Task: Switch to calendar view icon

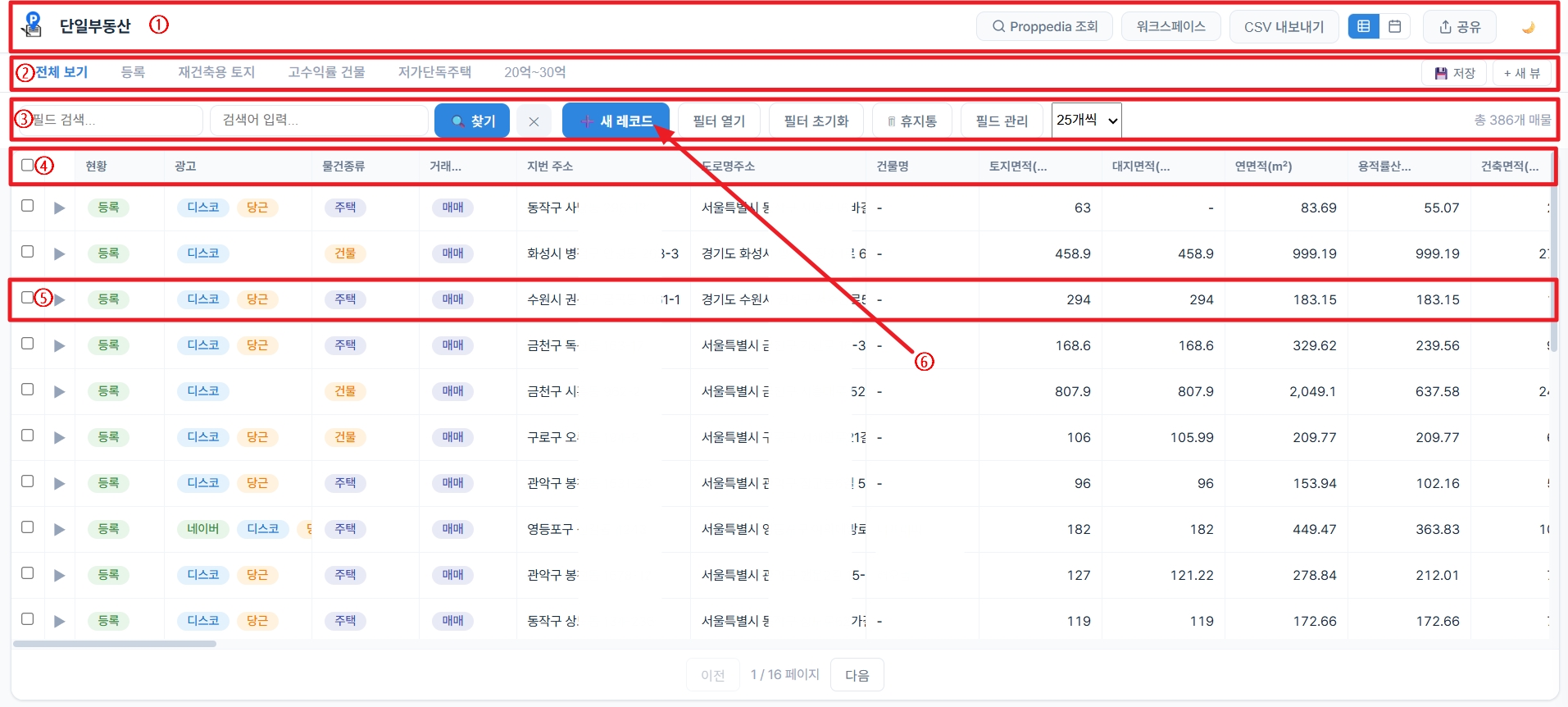Action: point(1394,26)
